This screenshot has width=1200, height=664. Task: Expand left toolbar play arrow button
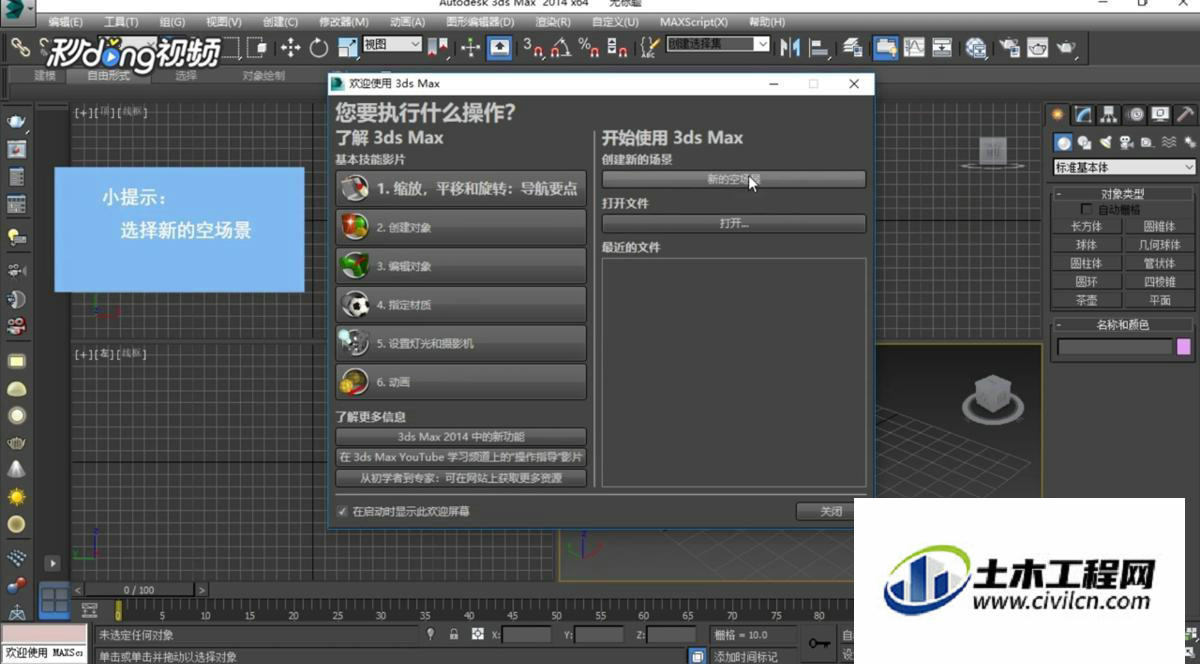pyautogui.click(x=52, y=563)
